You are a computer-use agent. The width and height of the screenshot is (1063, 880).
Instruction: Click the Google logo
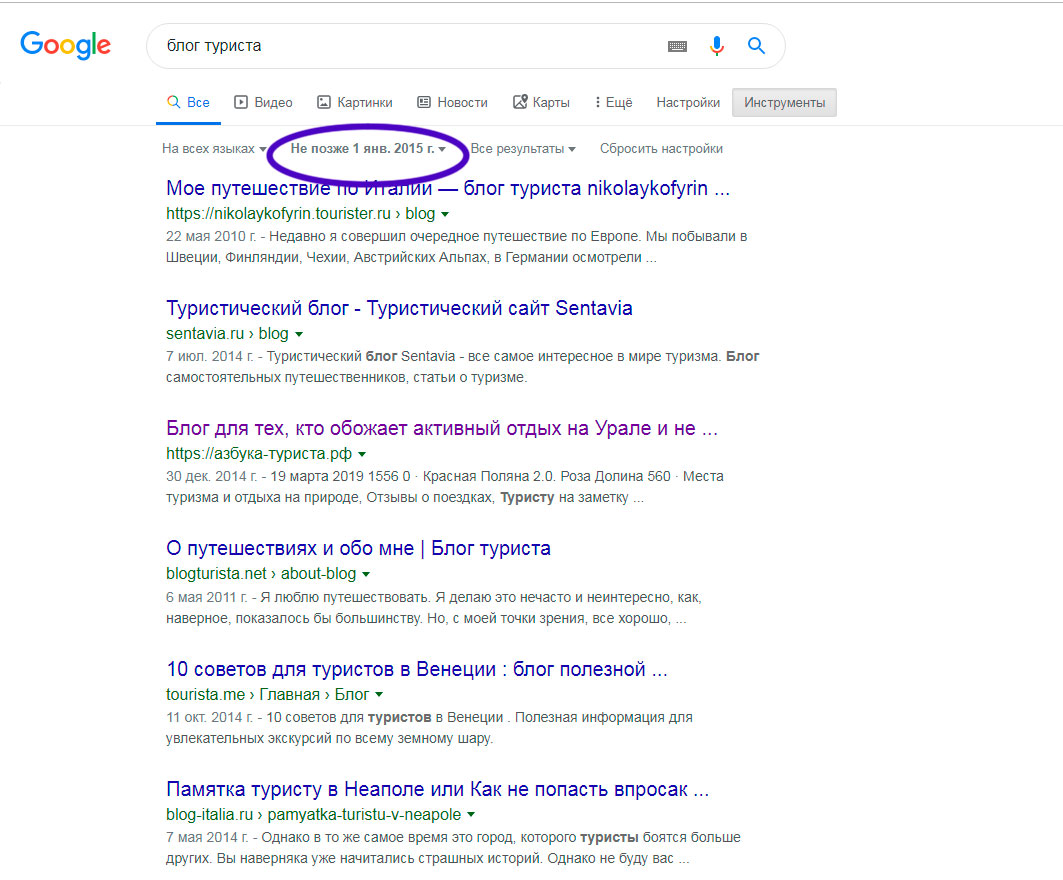[x=65, y=45]
